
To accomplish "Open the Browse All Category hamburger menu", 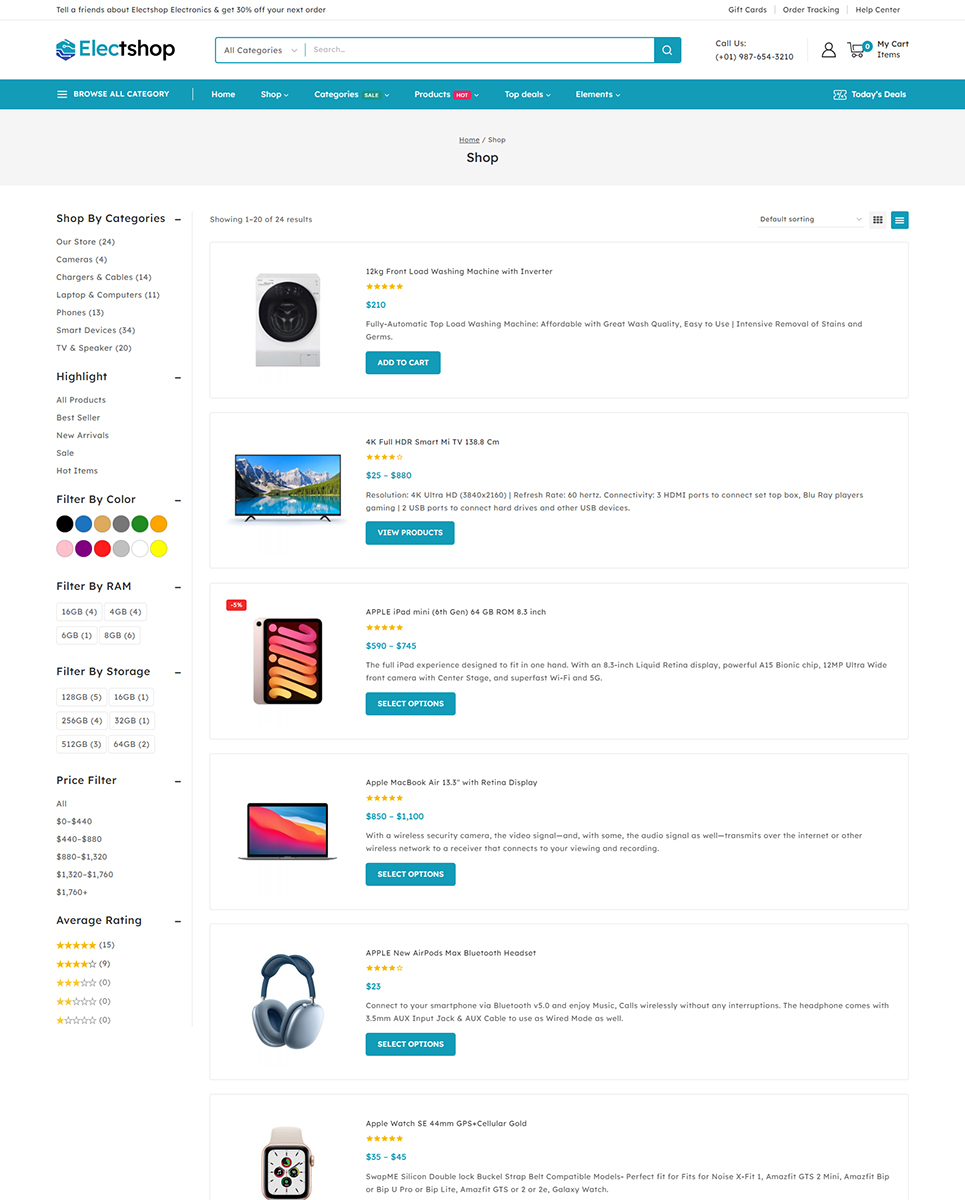I will pos(62,94).
